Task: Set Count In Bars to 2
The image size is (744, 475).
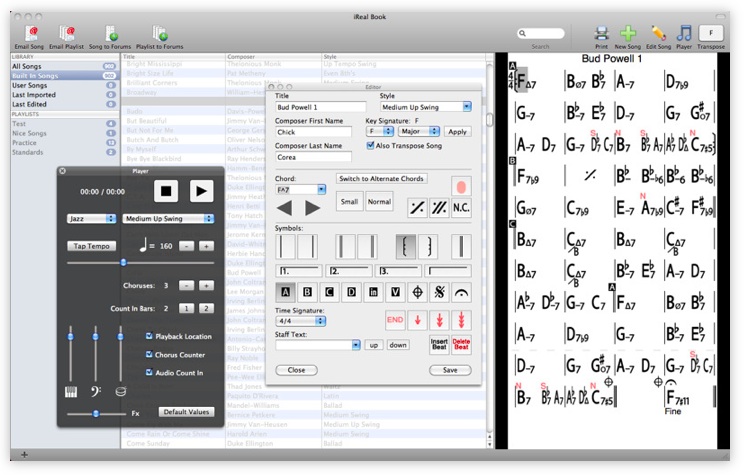Action: [206, 308]
